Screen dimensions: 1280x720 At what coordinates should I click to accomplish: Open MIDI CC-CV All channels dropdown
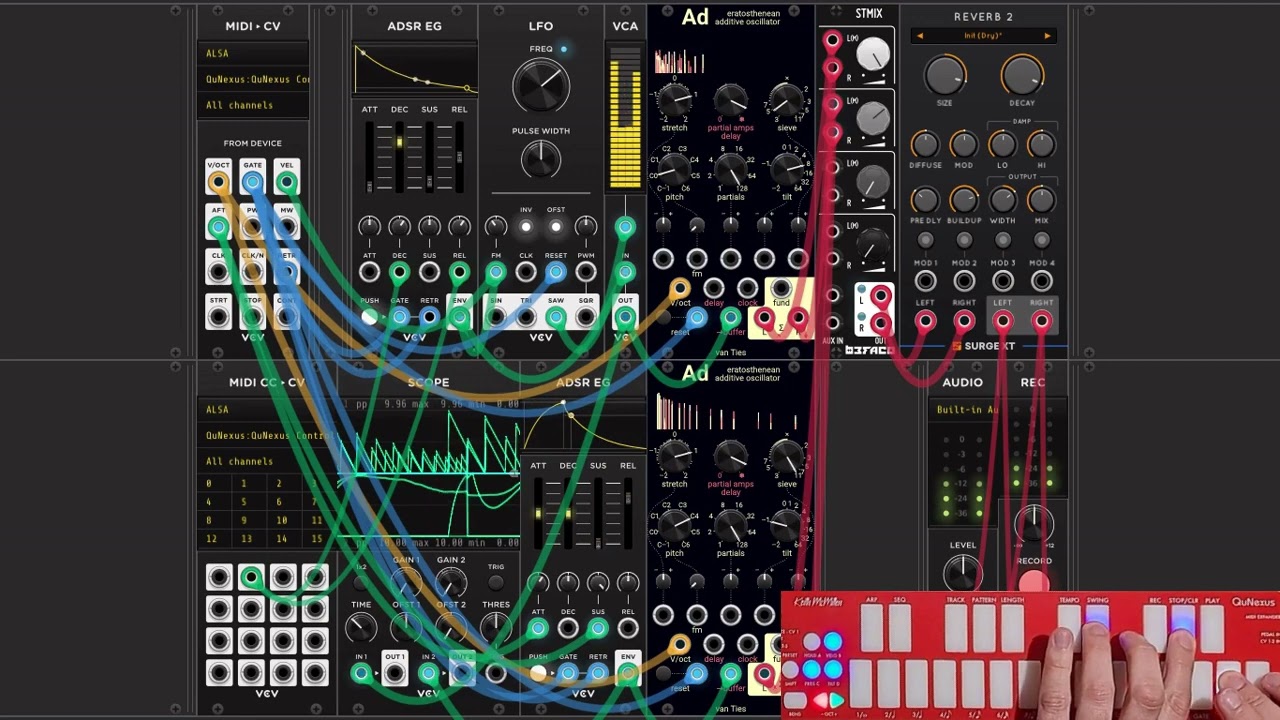tap(266, 461)
